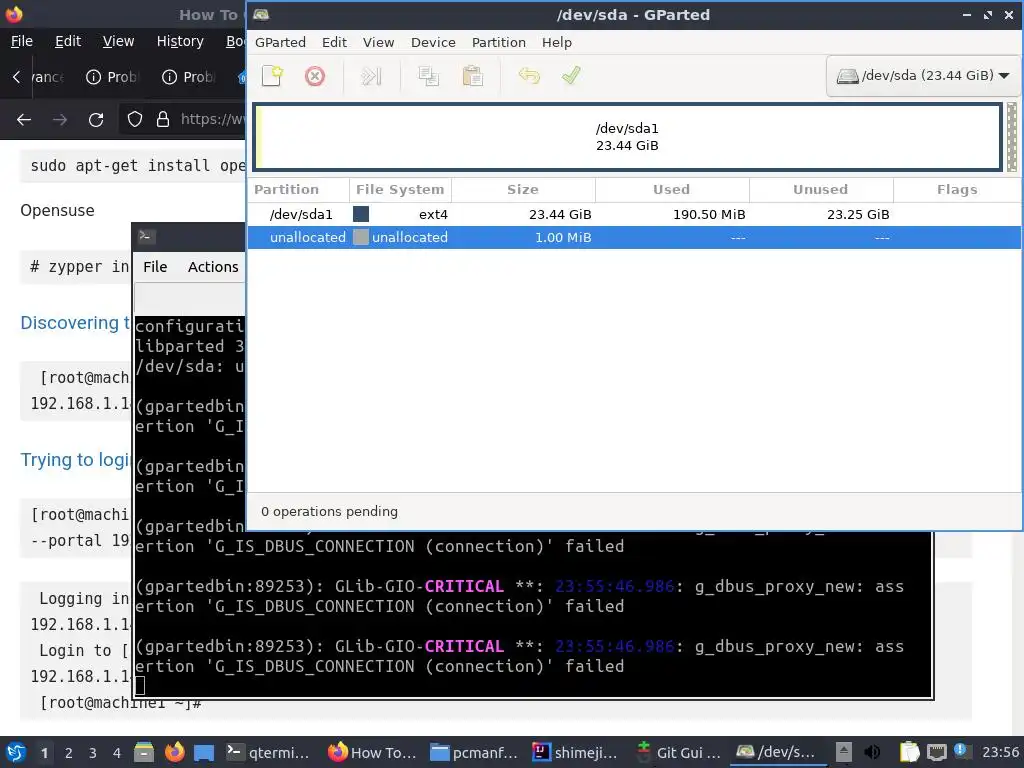Click the File System column header

pyautogui.click(x=400, y=189)
